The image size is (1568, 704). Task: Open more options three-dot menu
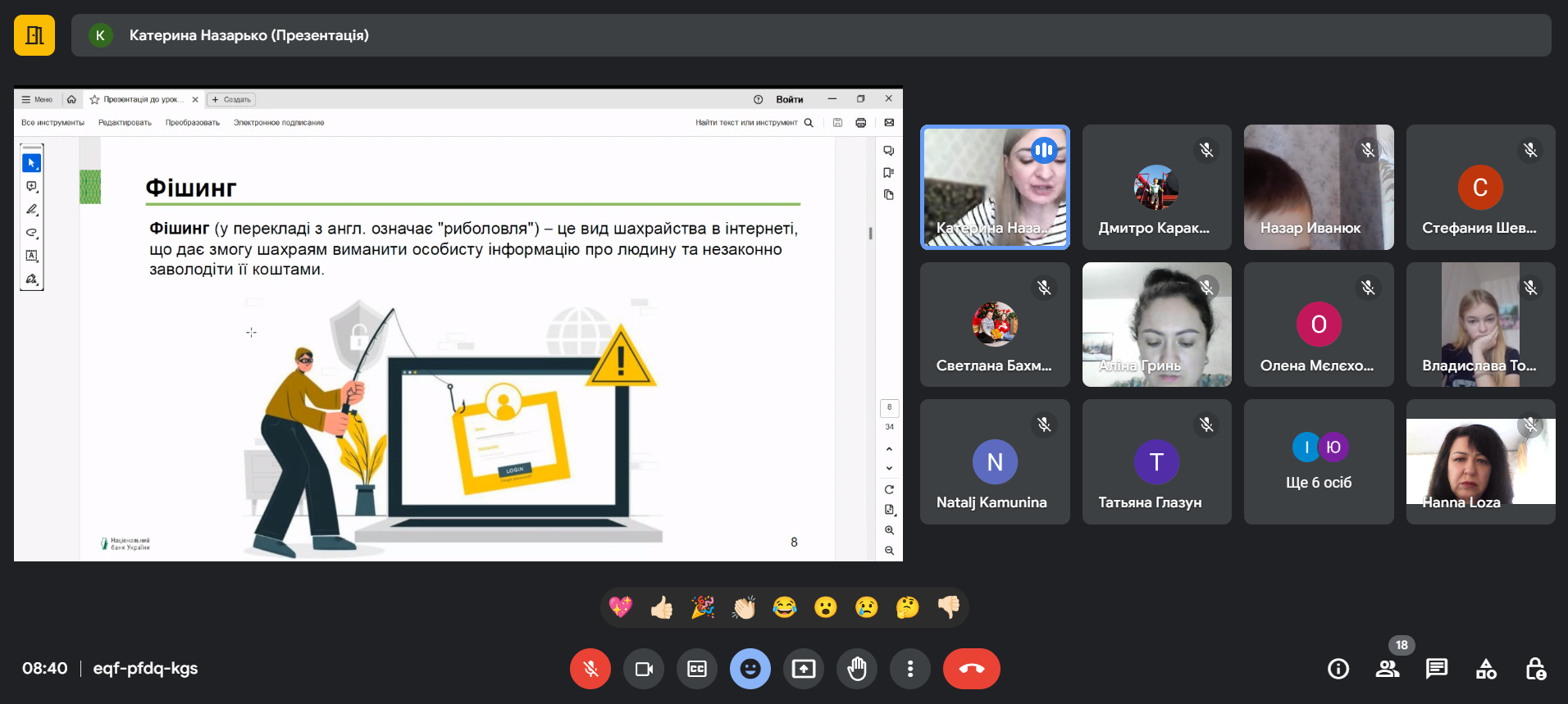tap(910, 669)
